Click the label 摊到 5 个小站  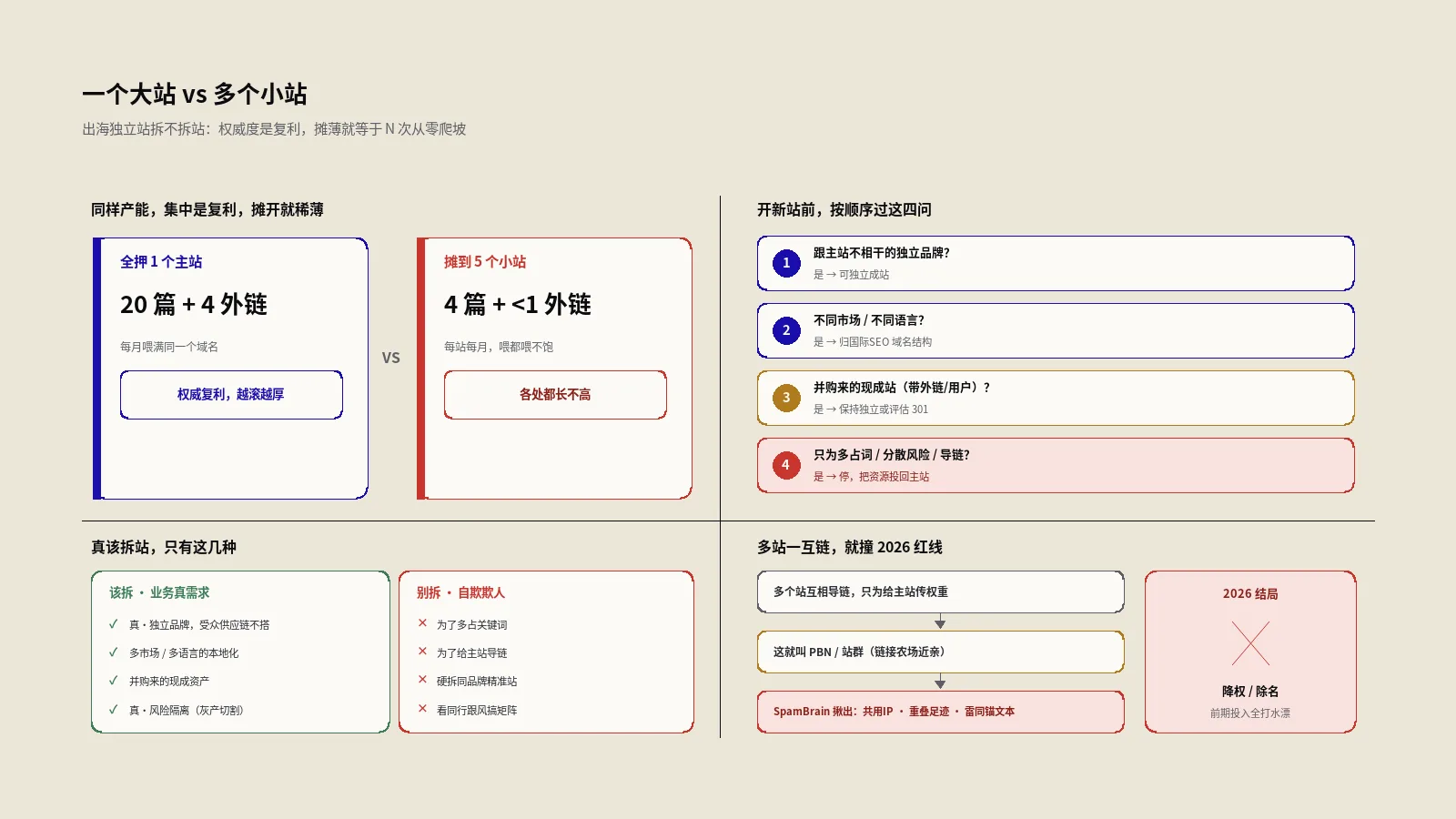(x=485, y=262)
